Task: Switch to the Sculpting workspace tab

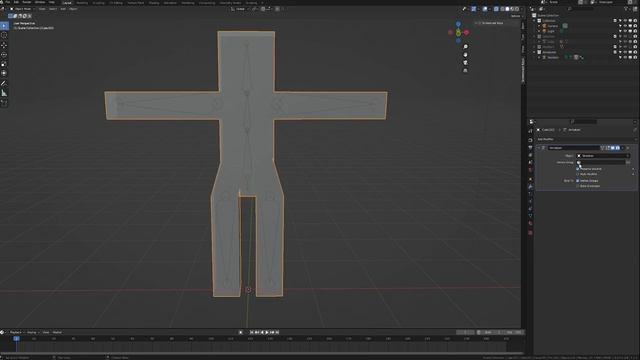Action: [x=98, y=2]
